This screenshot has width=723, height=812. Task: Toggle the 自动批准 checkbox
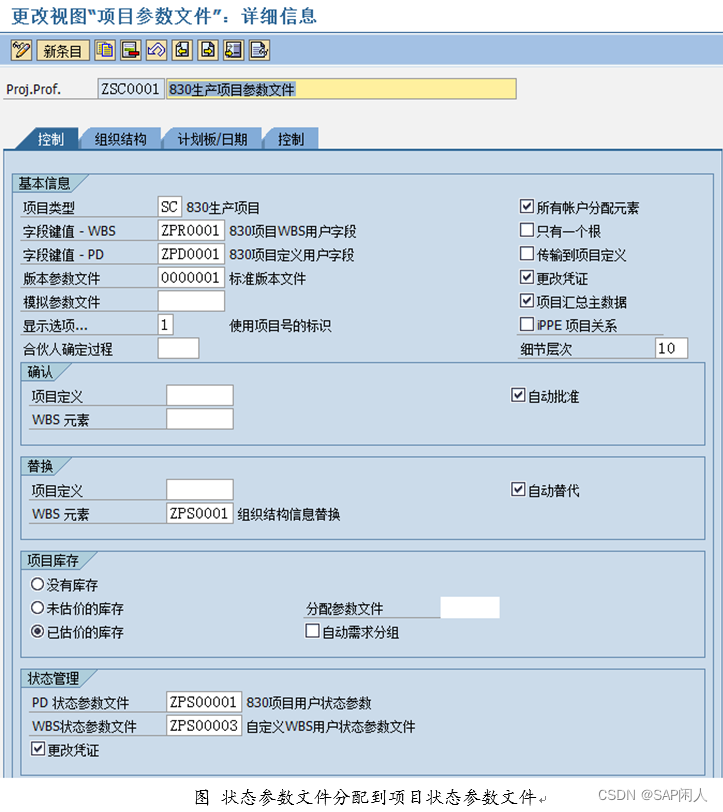[518, 395]
